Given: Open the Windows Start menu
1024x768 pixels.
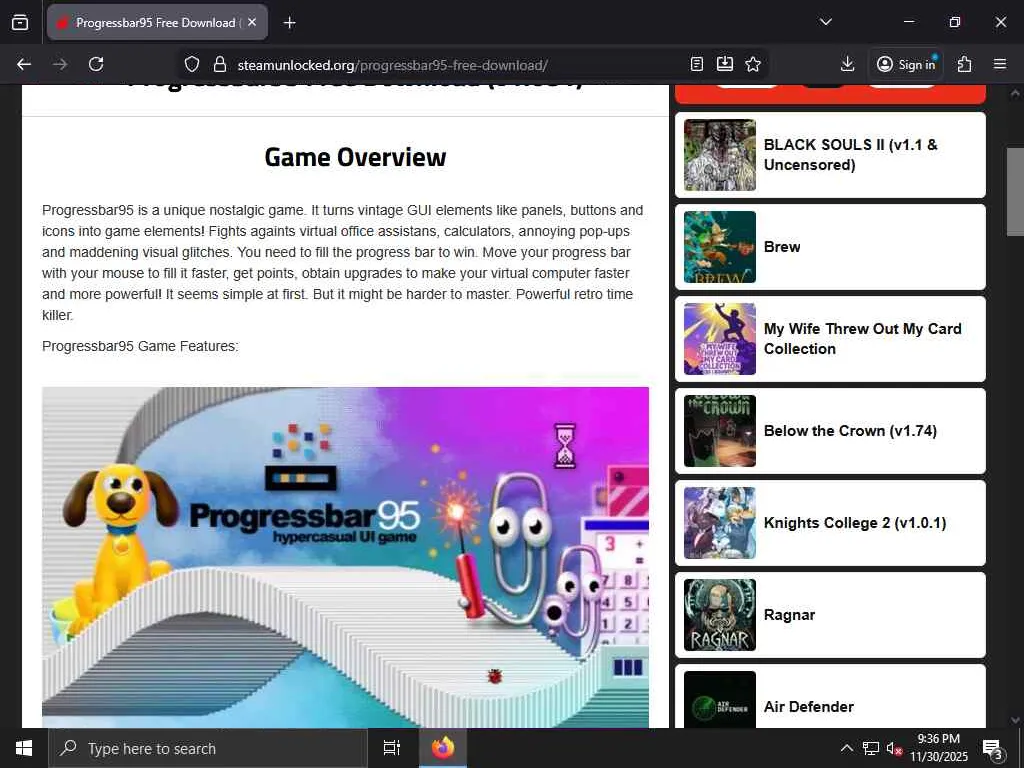Looking at the screenshot, I should [24, 748].
